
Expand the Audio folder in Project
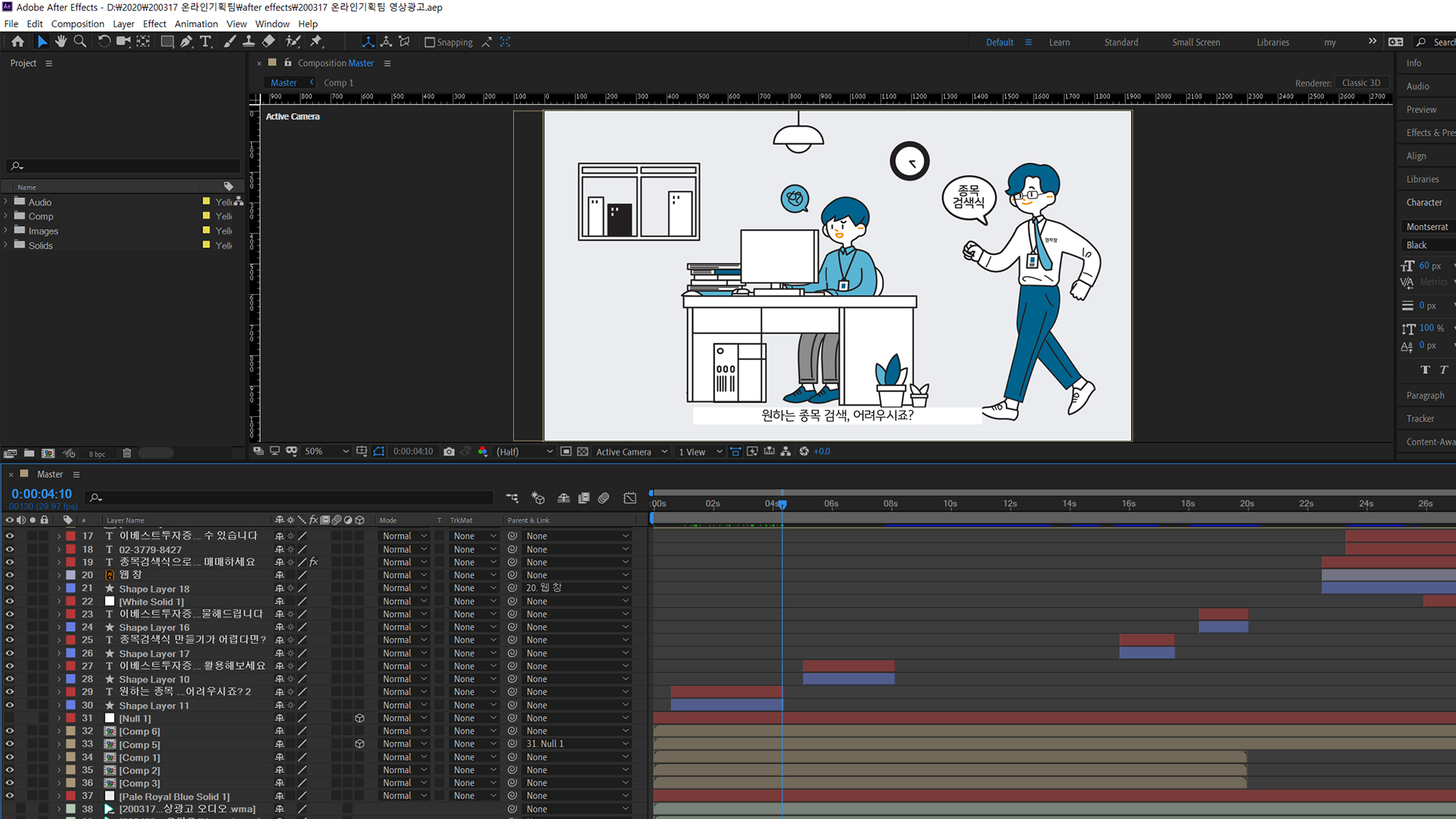(x=6, y=202)
